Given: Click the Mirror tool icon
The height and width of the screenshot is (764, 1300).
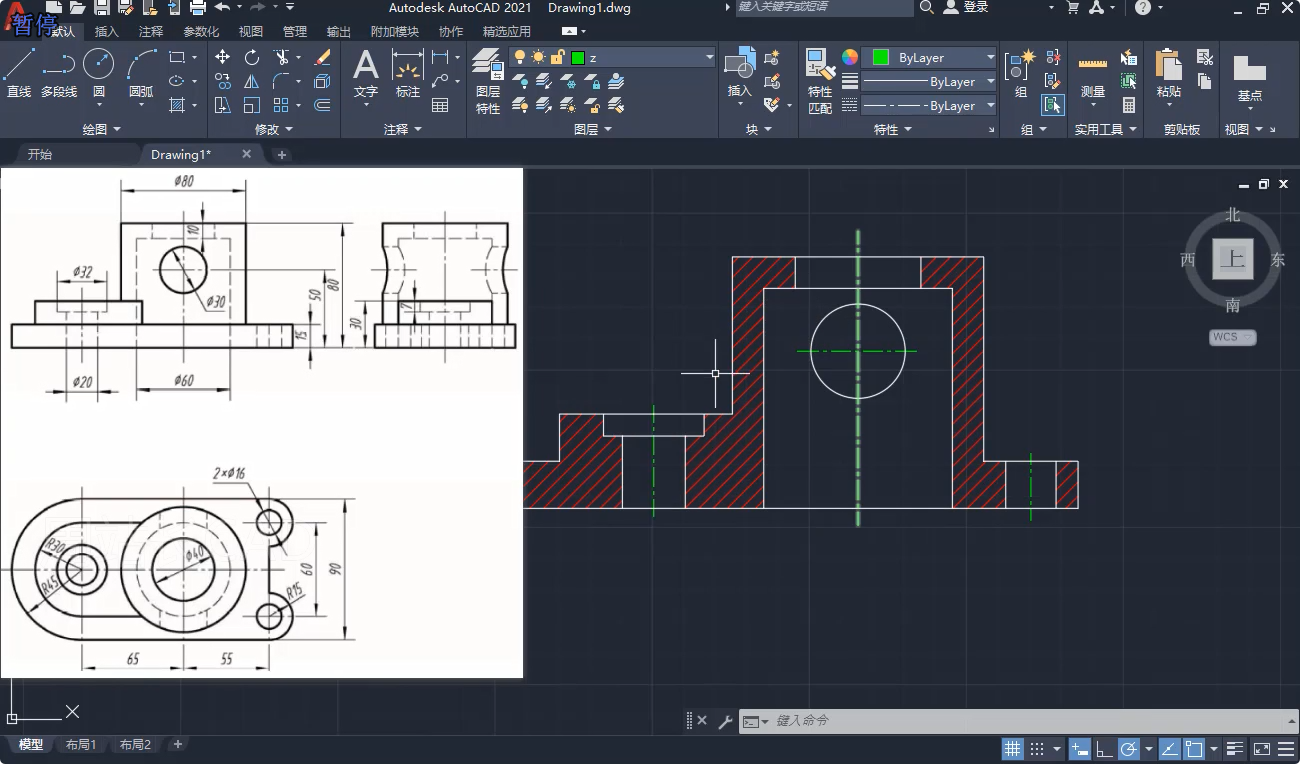Looking at the screenshot, I should coord(252,81).
